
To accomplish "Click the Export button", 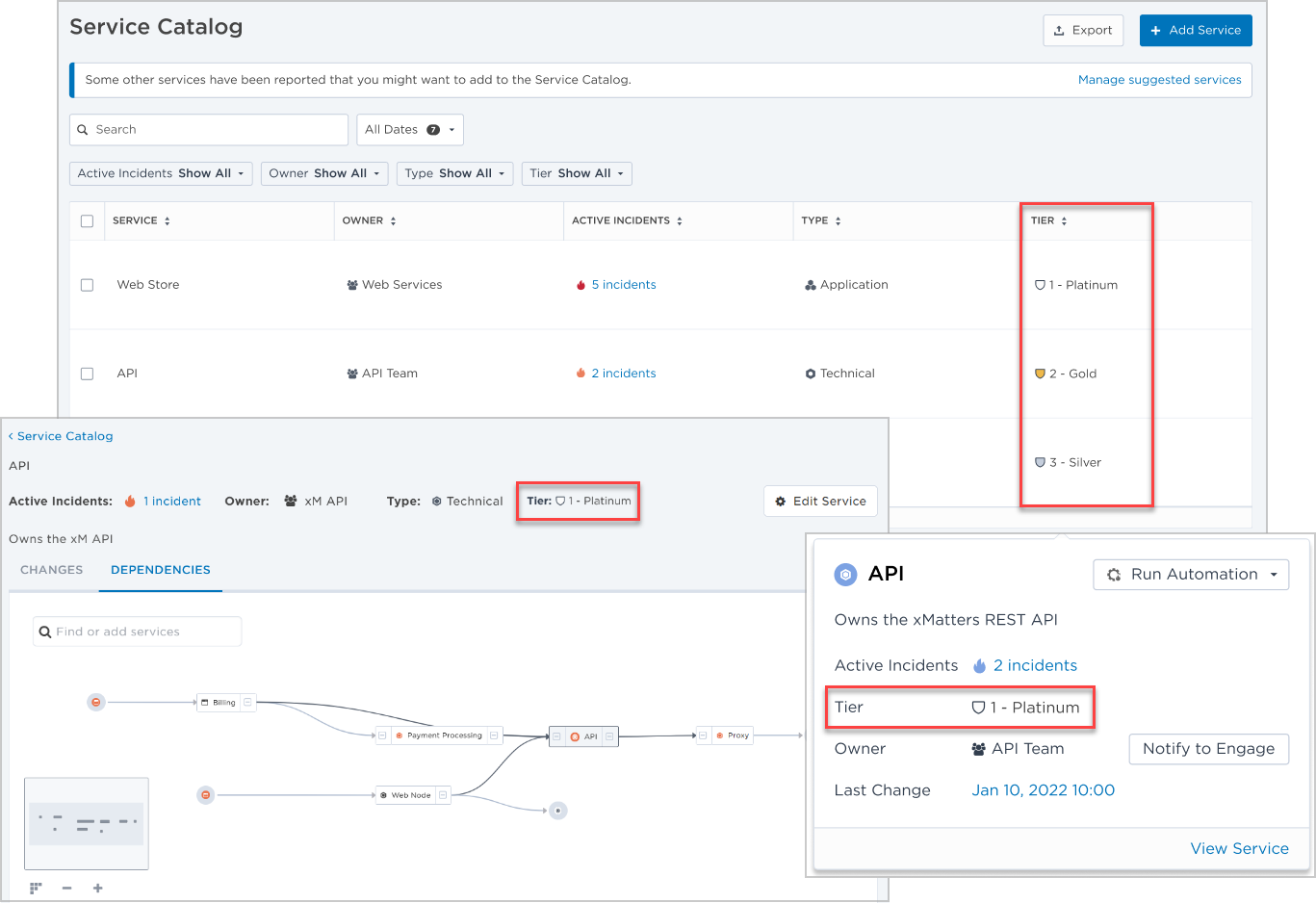I will [x=1083, y=31].
